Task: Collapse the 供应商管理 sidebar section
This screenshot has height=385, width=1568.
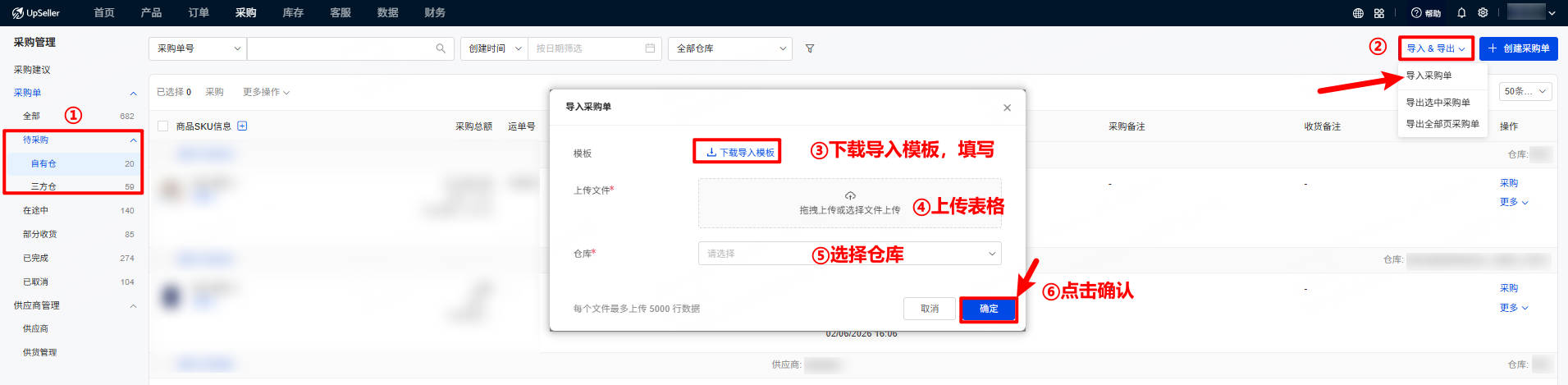Action: [x=133, y=305]
